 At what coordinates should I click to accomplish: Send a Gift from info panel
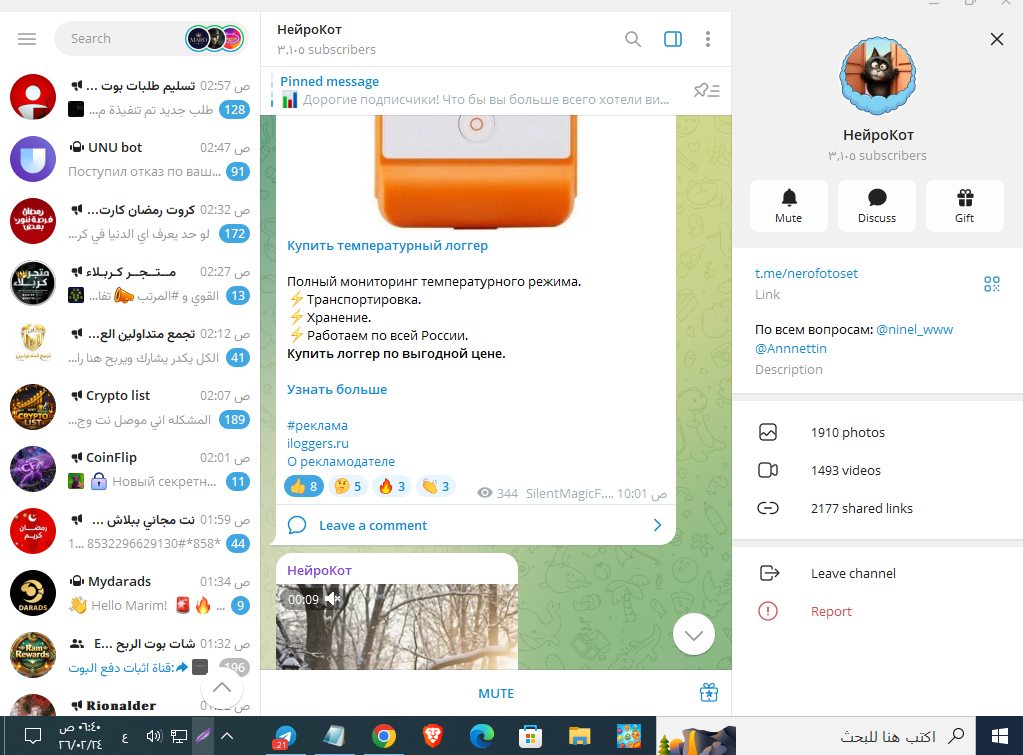point(964,206)
